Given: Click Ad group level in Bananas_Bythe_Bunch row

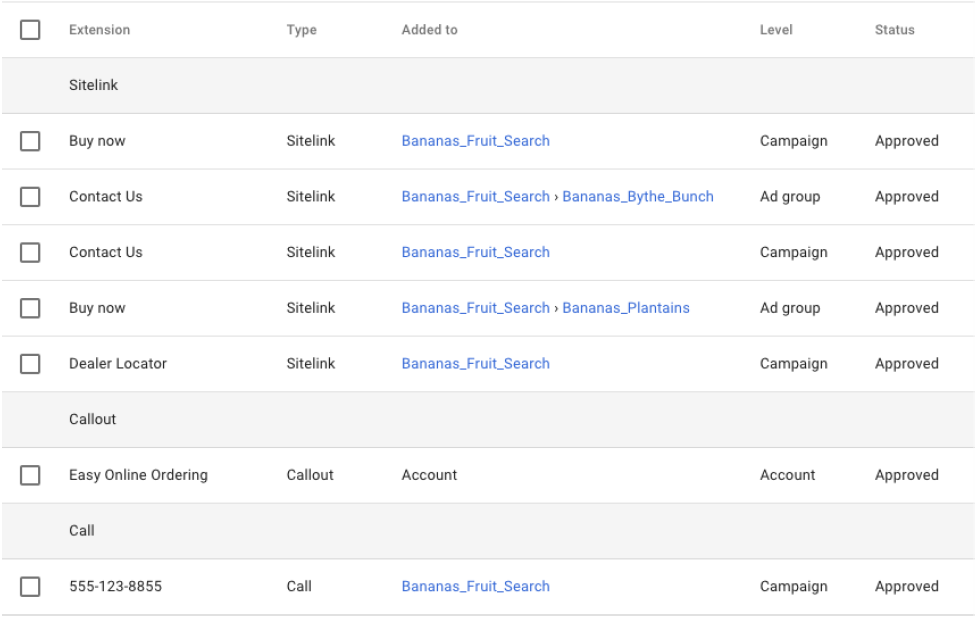Looking at the screenshot, I should point(790,197).
